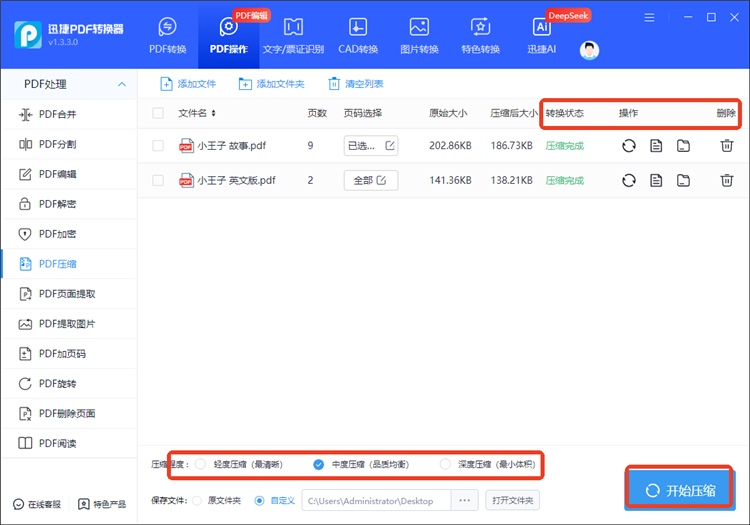Open the CAD转换 tab

(358, 36)
